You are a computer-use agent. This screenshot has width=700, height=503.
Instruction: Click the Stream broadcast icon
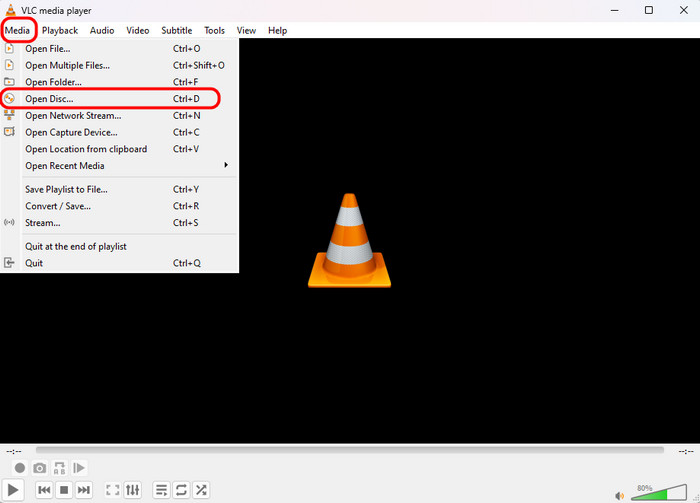(9, 222)
